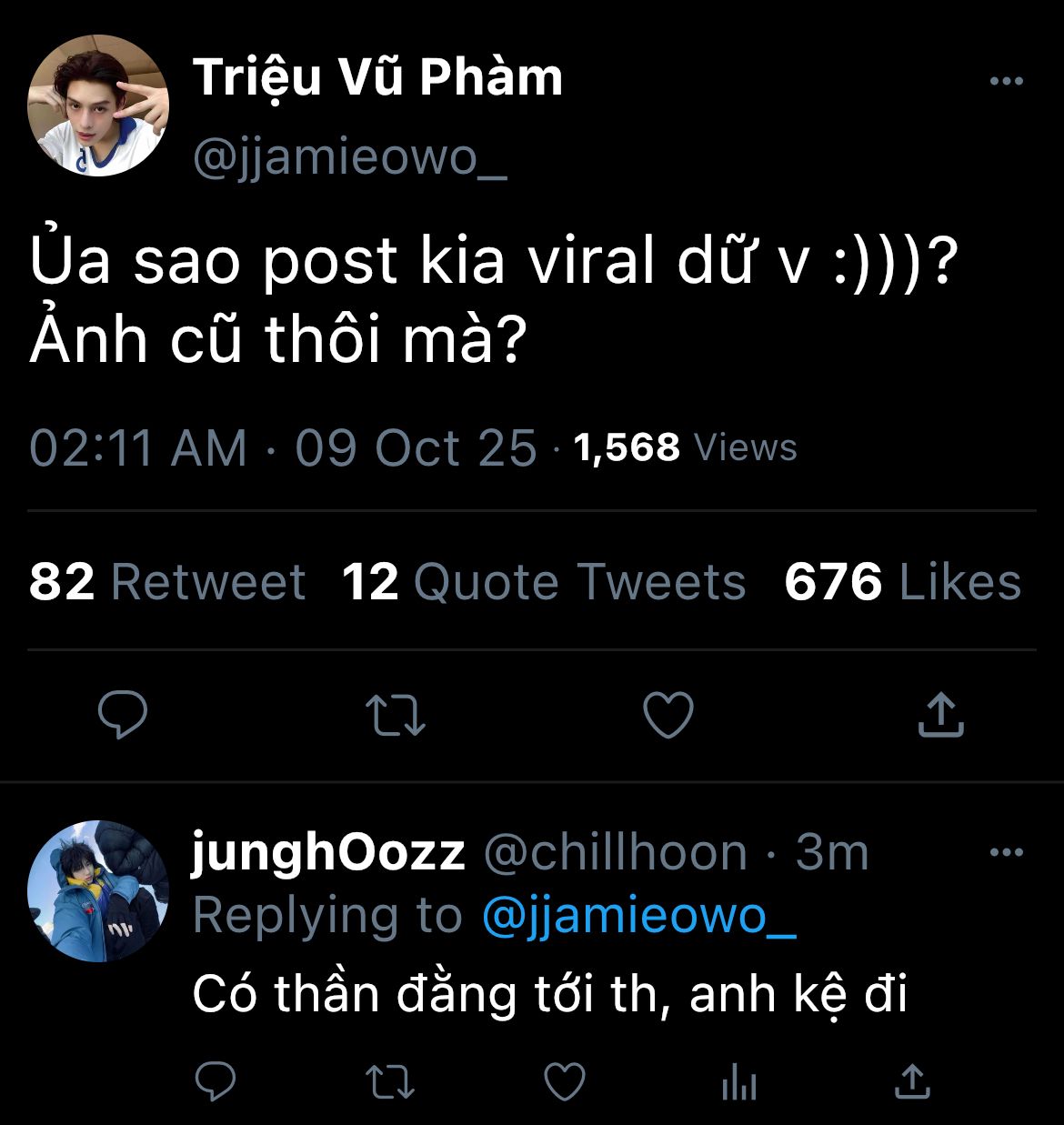Retweet the main tweet
Screen dimensions: 1064x1125
396,715
